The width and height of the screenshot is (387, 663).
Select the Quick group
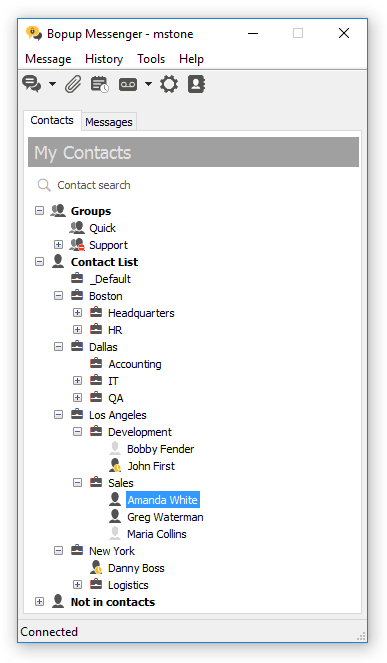click(102, 228)
